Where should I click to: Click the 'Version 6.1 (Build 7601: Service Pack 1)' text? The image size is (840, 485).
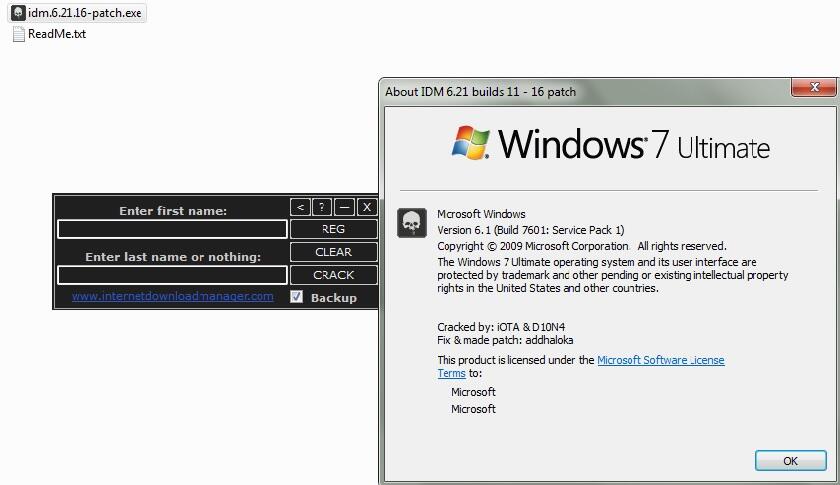[530, 230]
